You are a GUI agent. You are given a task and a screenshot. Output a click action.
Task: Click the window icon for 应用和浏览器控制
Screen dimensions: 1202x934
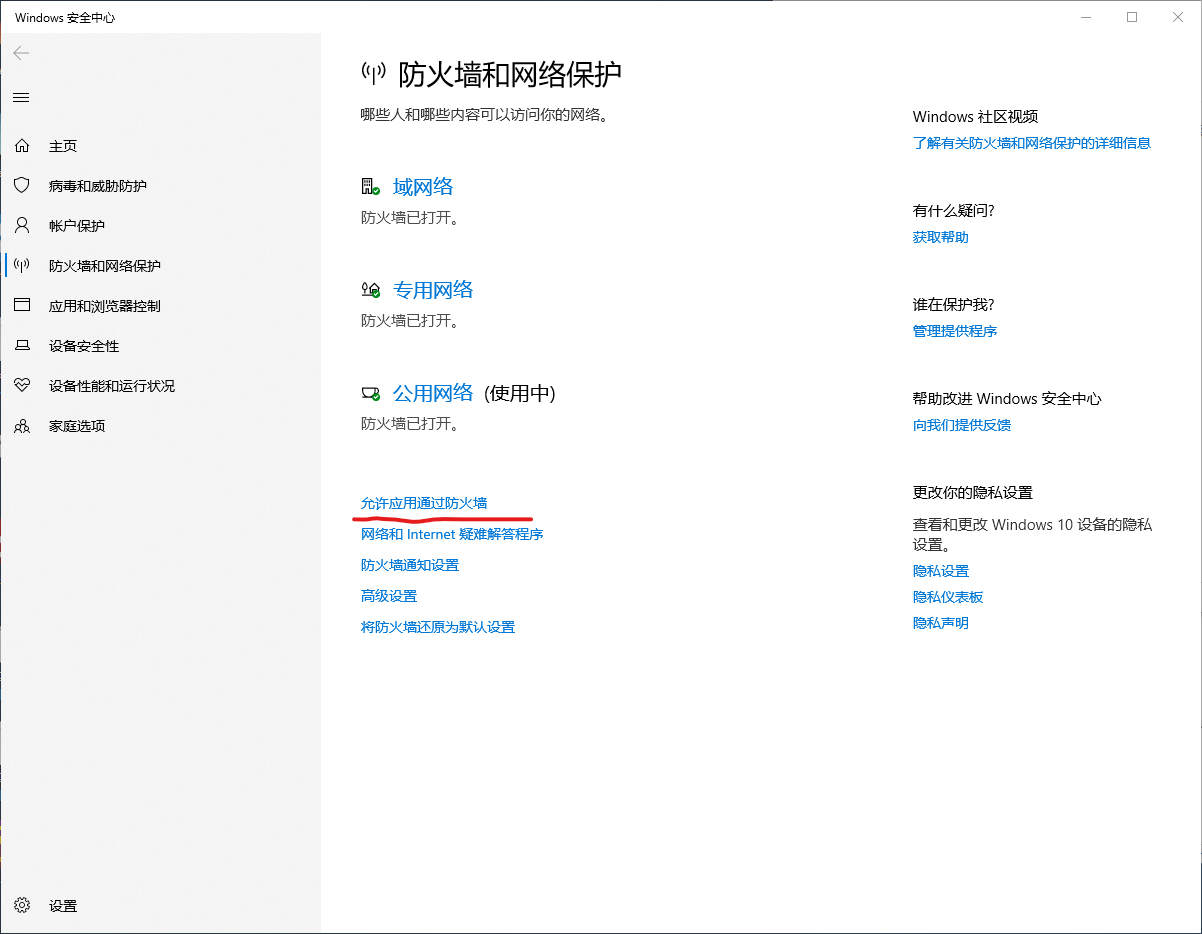pos(22,306)
